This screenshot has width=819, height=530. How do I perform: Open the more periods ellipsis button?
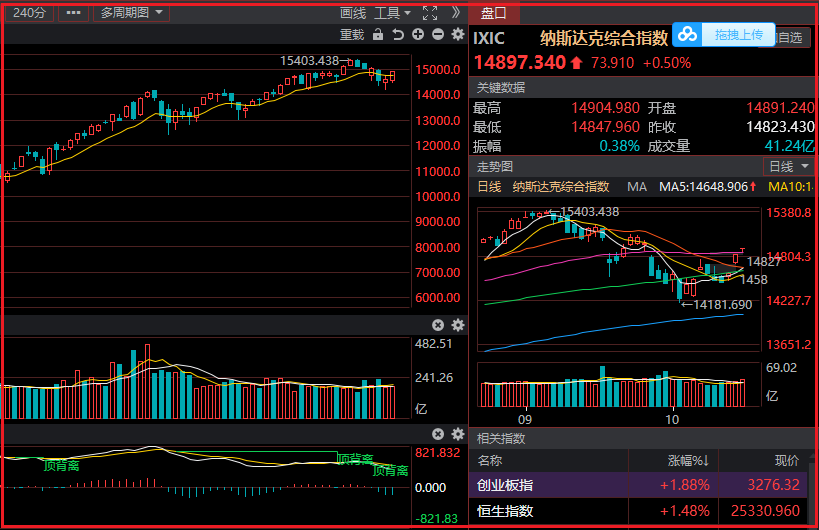(73, 13)
